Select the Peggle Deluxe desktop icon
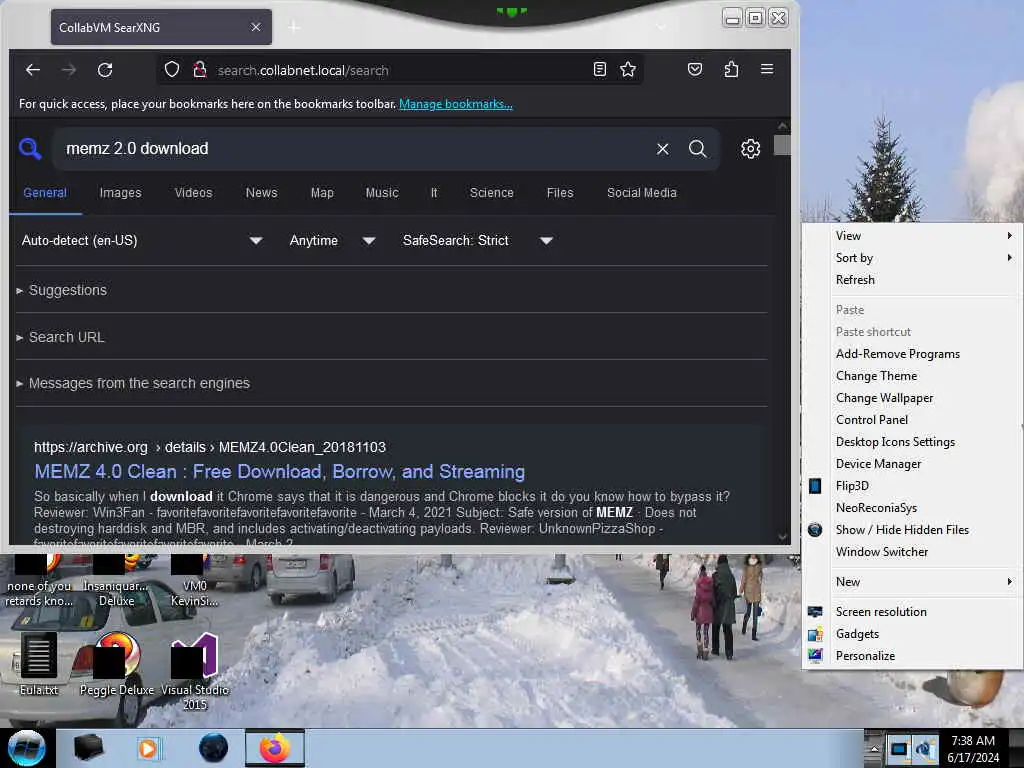Screen dimensions: 1024x768 click(117, 664)
